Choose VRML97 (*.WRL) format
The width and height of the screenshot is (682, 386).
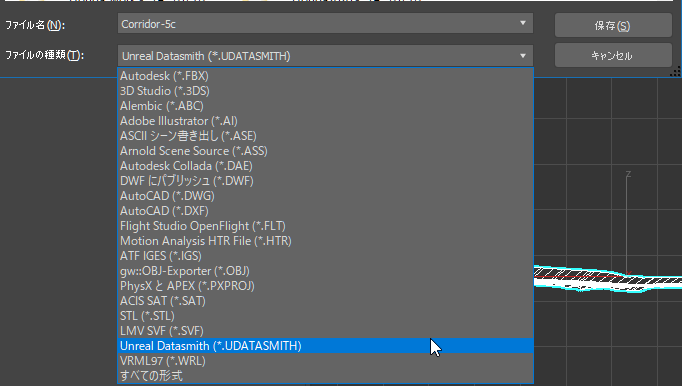click(325, 361)
